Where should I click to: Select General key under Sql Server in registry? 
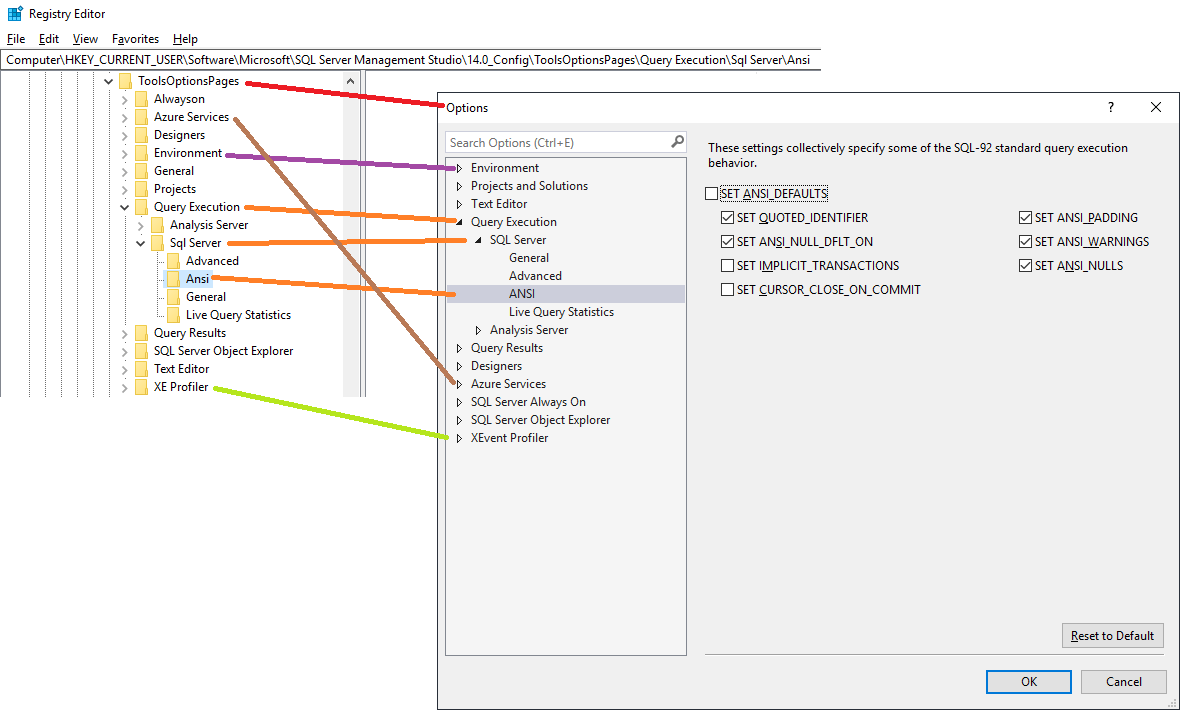206,297
